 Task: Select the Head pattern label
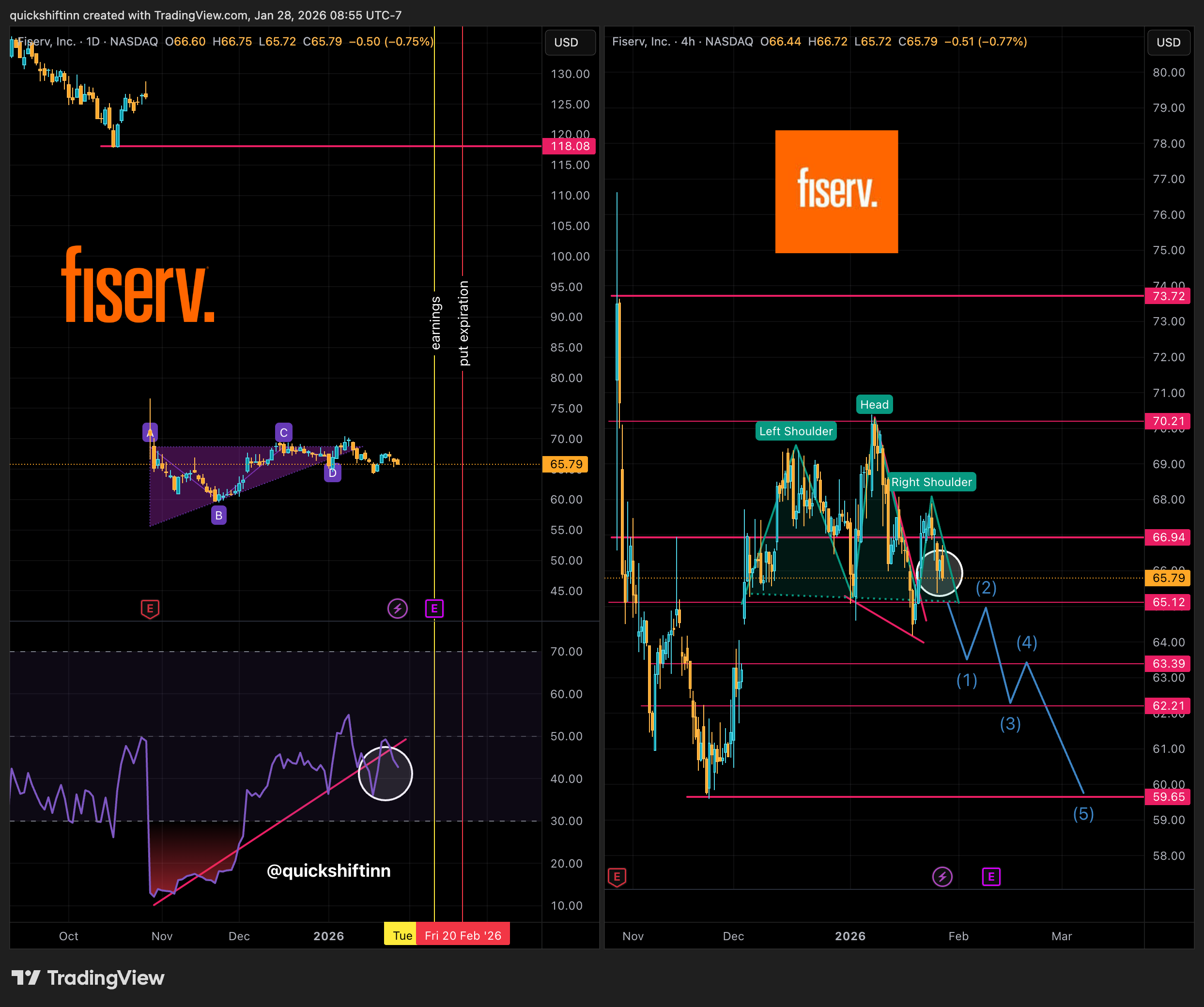[874, 405]
